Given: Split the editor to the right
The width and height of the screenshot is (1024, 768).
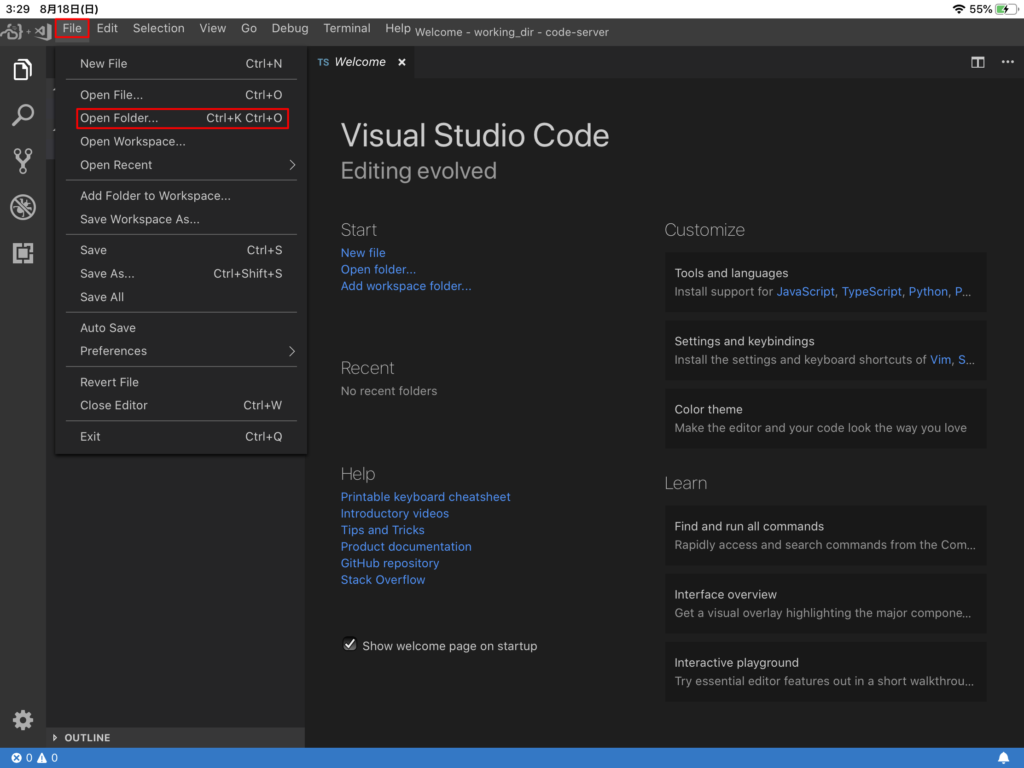Looking at the screenshot, I should tap(977, 62).
